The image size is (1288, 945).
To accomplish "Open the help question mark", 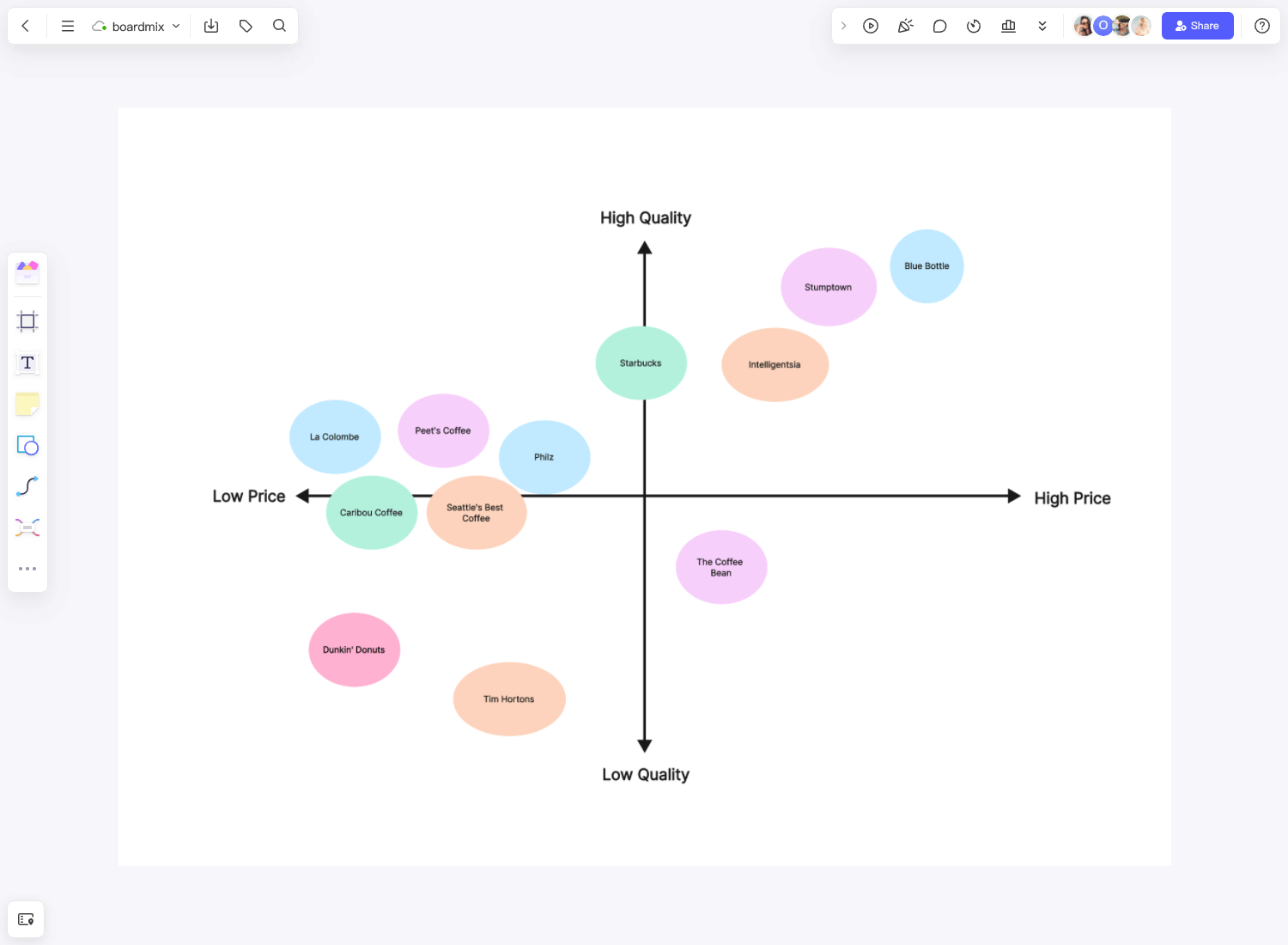I will point(1261,26).
